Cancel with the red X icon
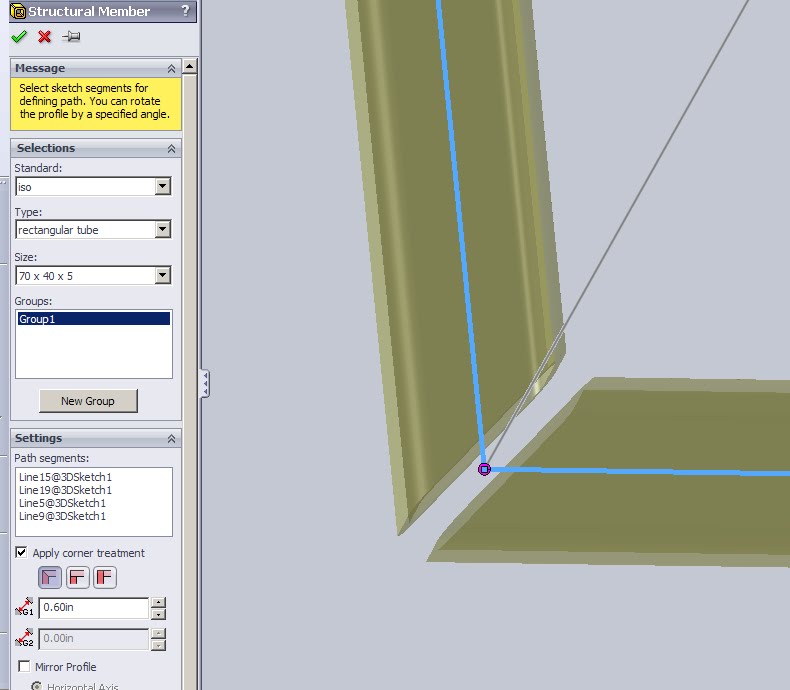Viewport: 790px width, 690px height. 44,36
